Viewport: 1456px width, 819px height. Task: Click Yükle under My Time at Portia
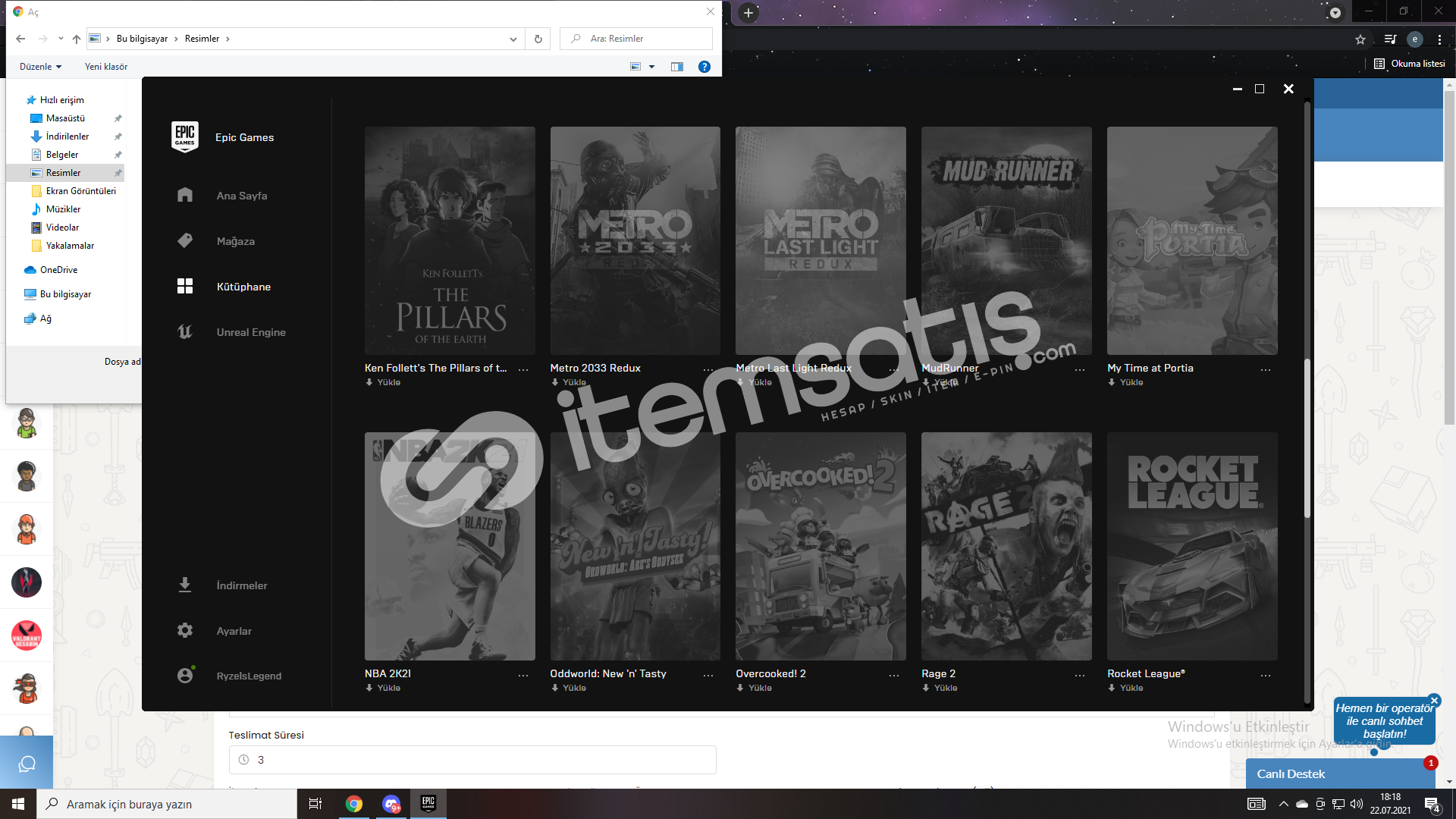pyautogui.click(x=1125, y=382)
